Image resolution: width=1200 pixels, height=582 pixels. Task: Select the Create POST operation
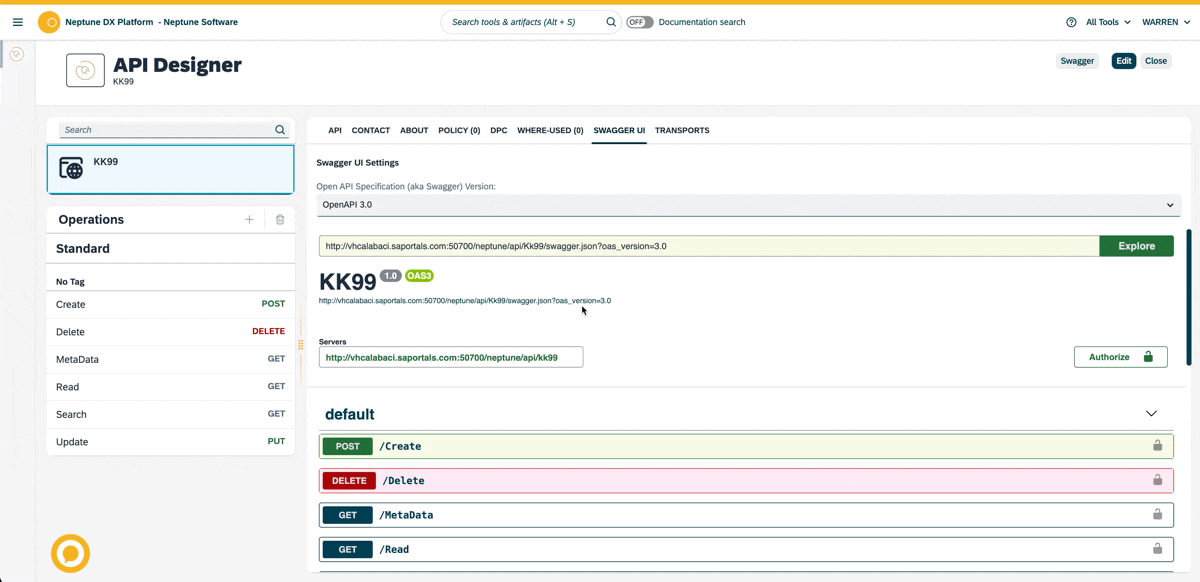(171, 304)
